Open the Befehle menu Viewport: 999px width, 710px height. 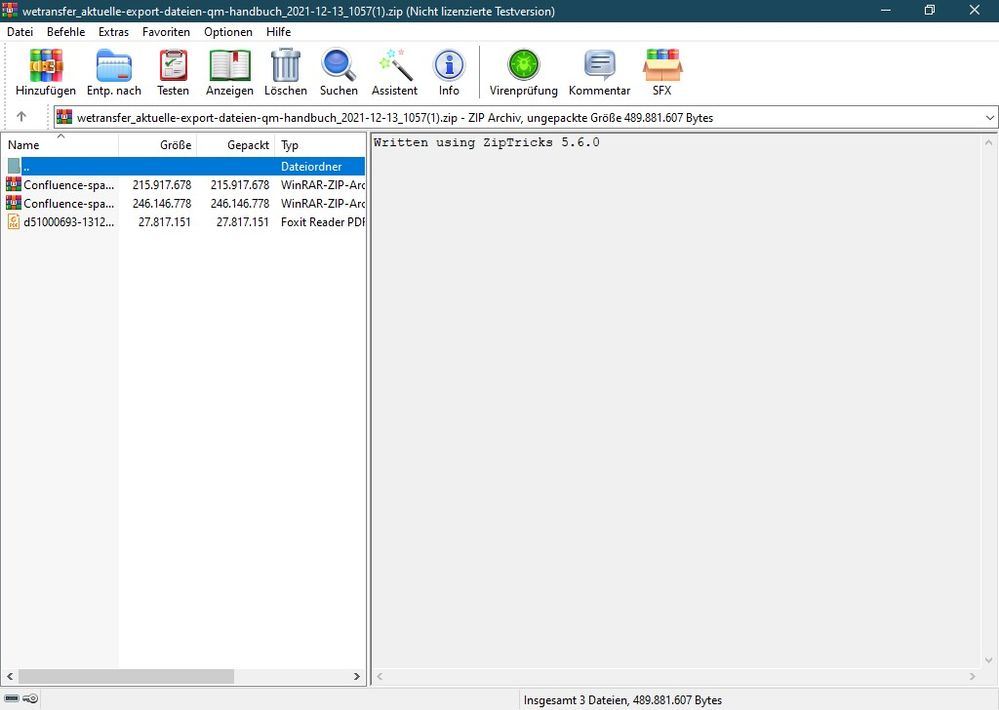[66, 32]
